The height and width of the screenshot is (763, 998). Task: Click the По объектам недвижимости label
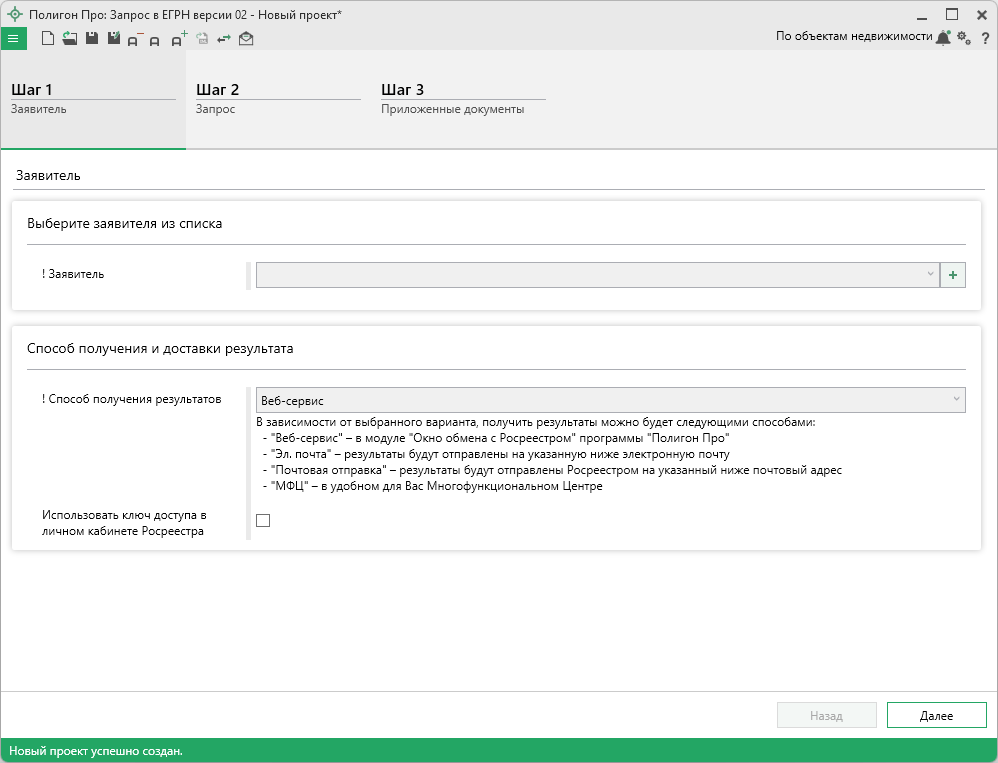point(853,36)
